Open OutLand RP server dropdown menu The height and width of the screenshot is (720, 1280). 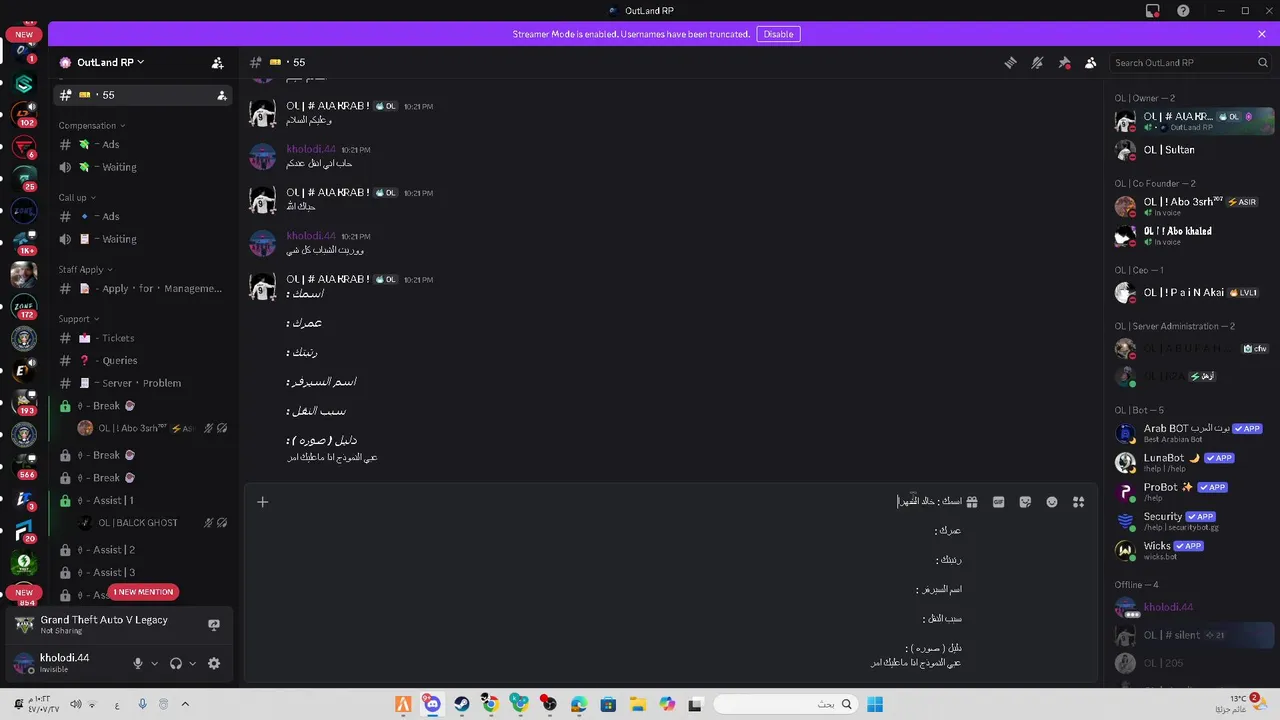pos(110,62)
